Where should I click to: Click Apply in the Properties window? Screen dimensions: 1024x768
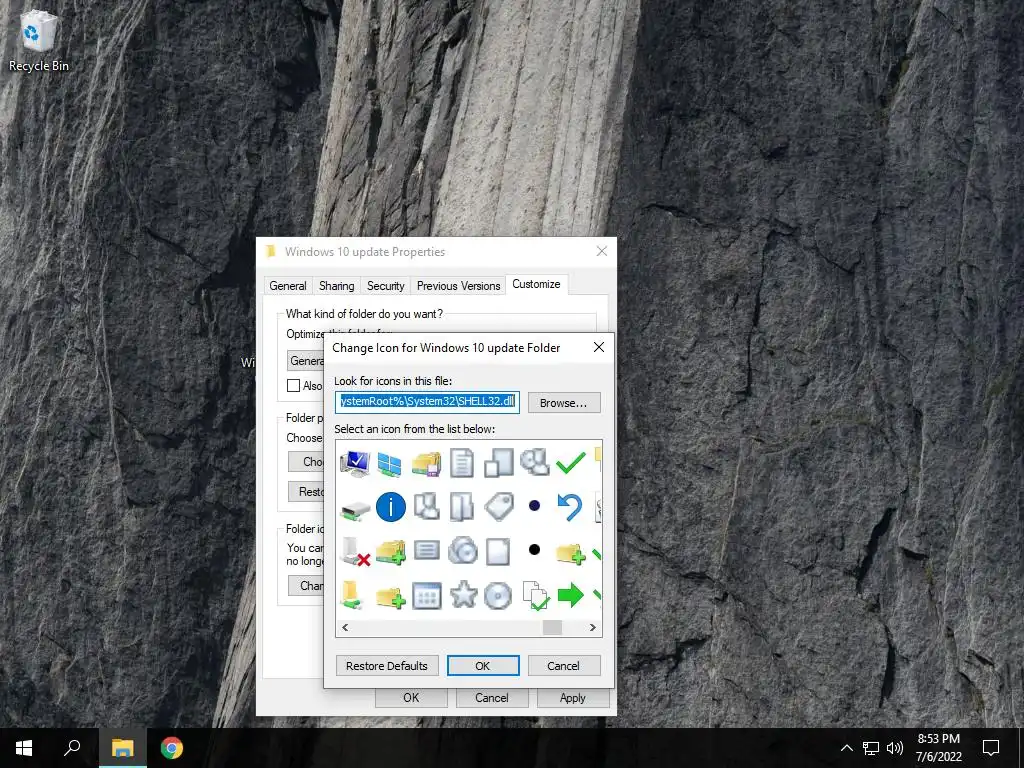(x=573, y=697)
